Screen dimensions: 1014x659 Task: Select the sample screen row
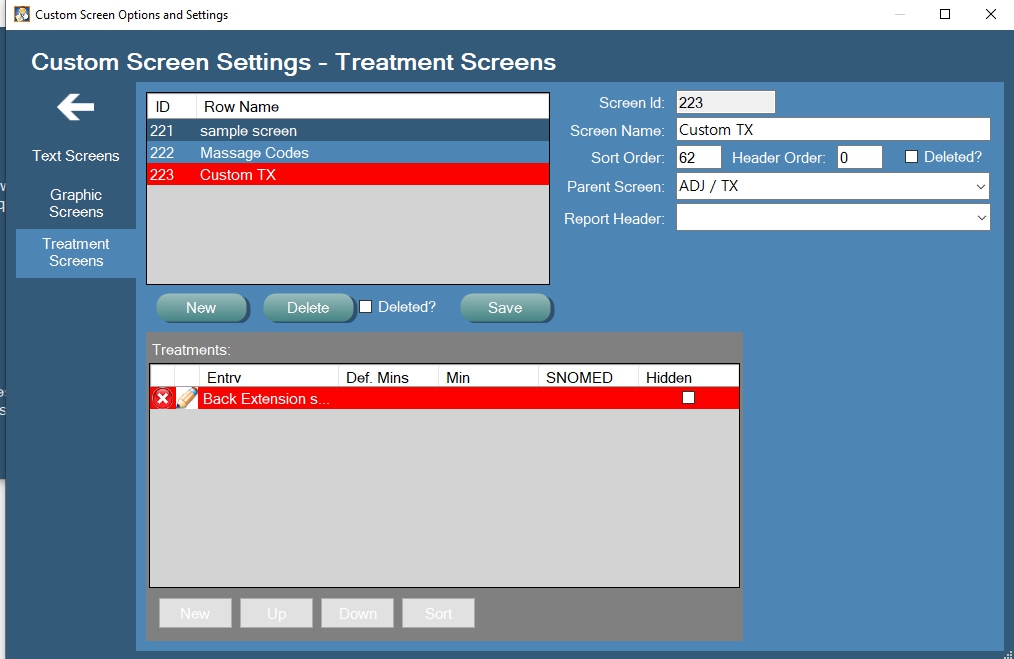(x=348, y=131)
